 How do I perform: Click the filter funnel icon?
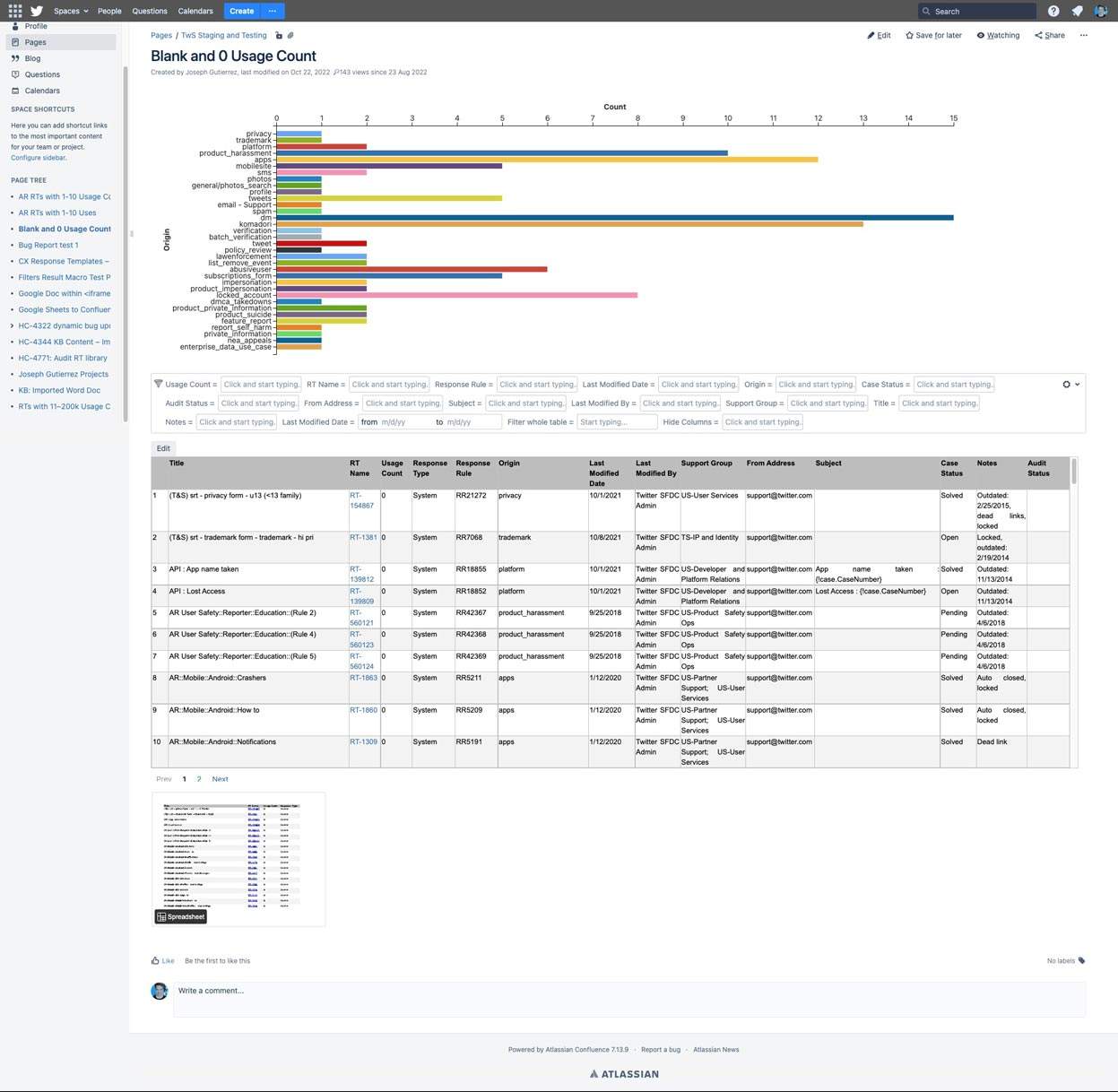pos(159,384)
